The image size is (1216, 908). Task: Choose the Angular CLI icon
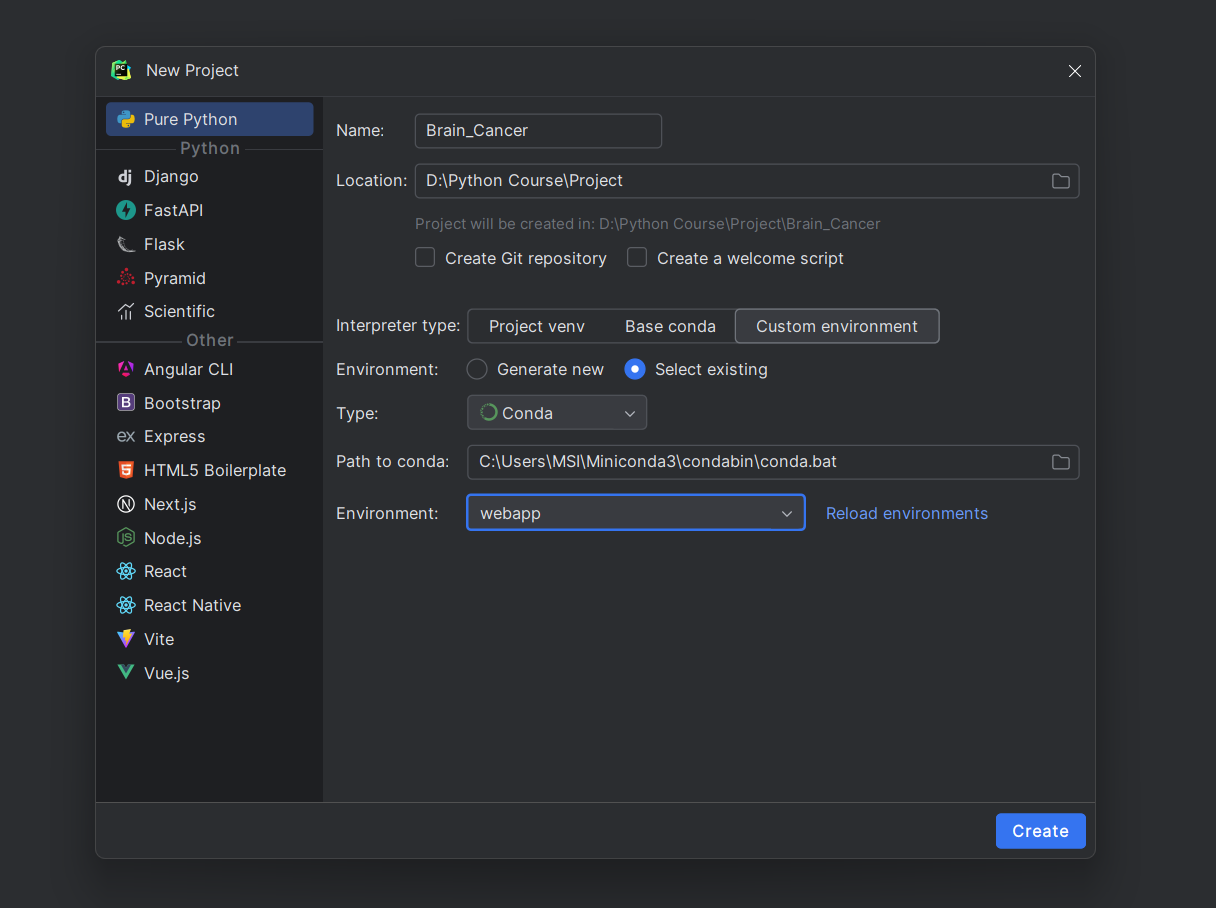coord(125,369)
